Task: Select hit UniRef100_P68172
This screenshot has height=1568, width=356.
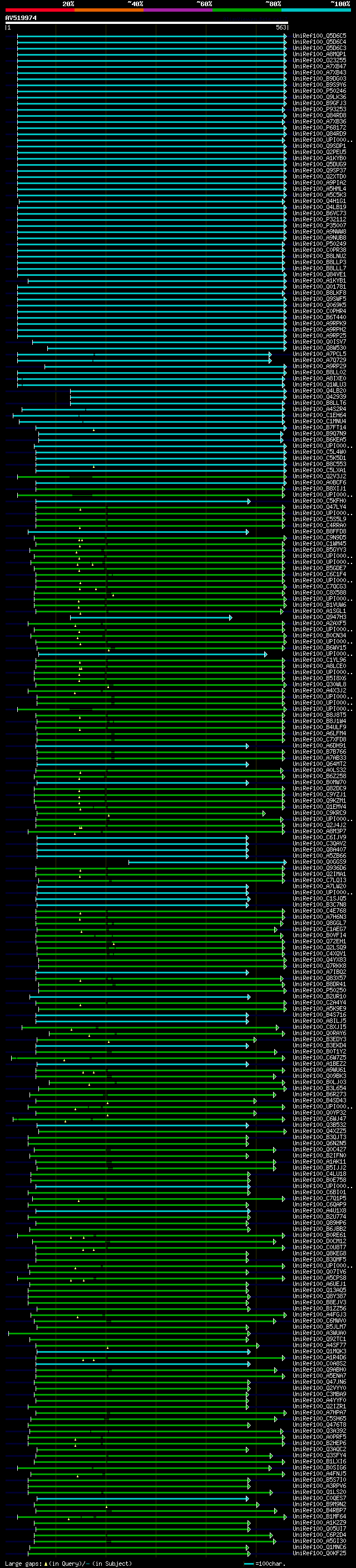Action: point(319,128)
